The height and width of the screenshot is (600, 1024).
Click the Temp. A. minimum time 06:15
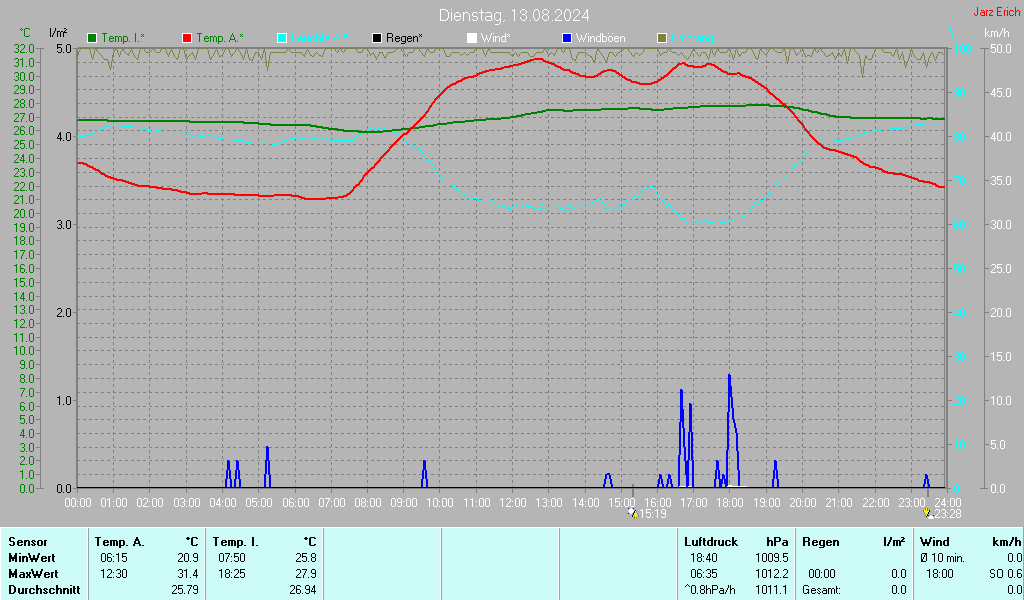114,558
